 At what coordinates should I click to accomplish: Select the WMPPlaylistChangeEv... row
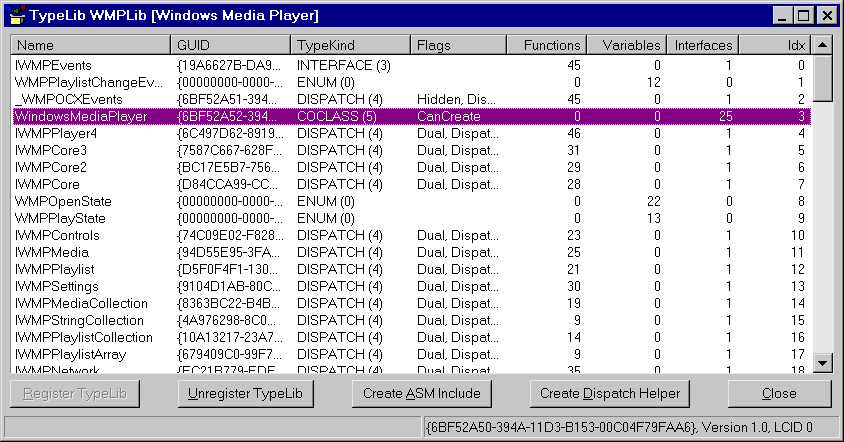[411, 82]
